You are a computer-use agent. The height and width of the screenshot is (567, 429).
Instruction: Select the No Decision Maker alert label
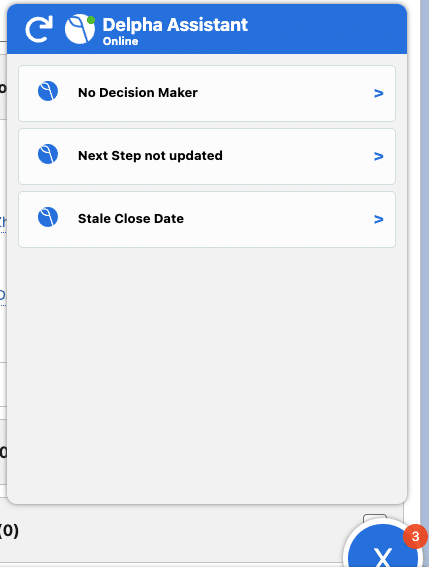tap(138, 93)
